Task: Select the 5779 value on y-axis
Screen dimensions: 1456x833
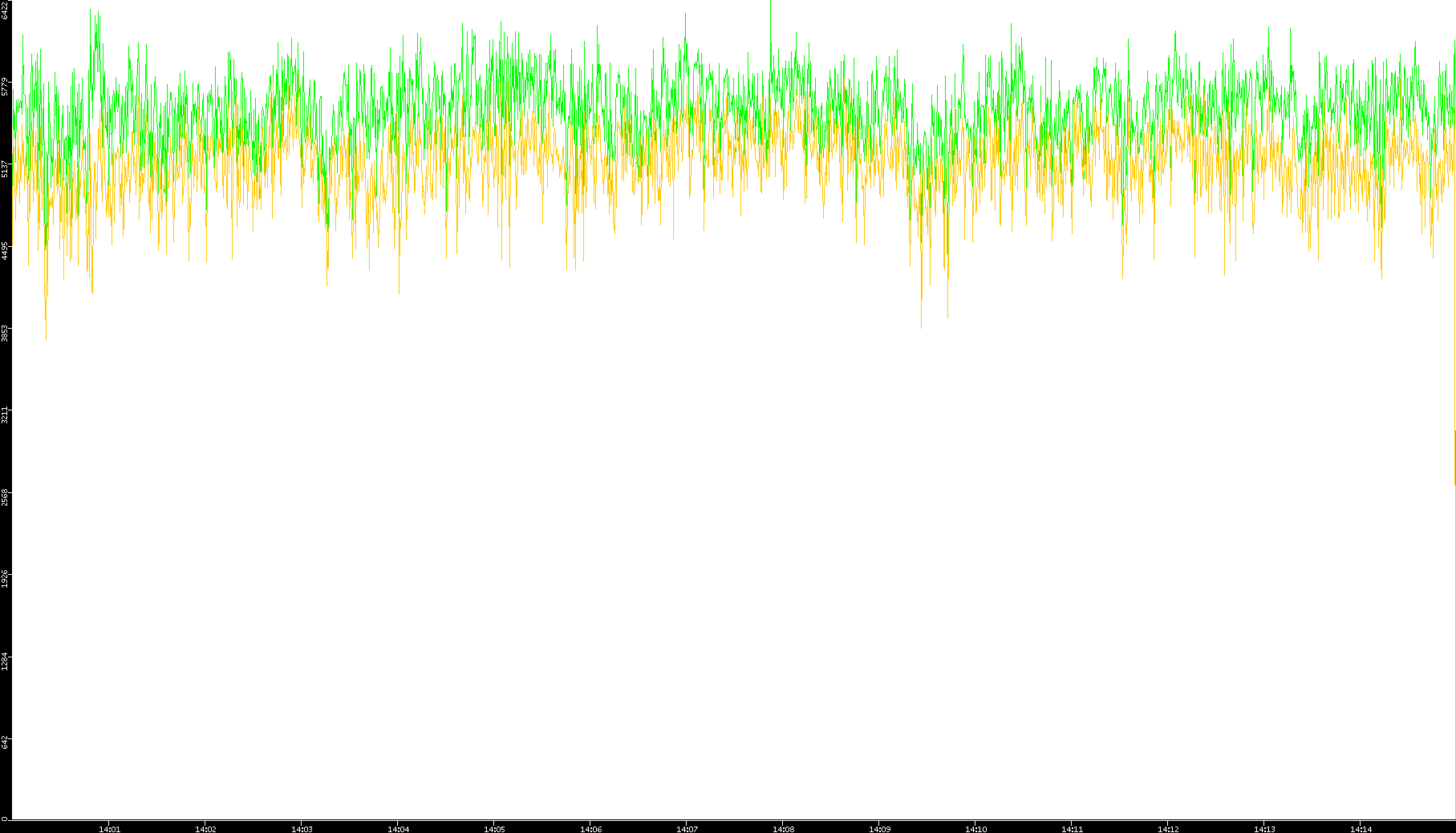Action: (5, 86)
